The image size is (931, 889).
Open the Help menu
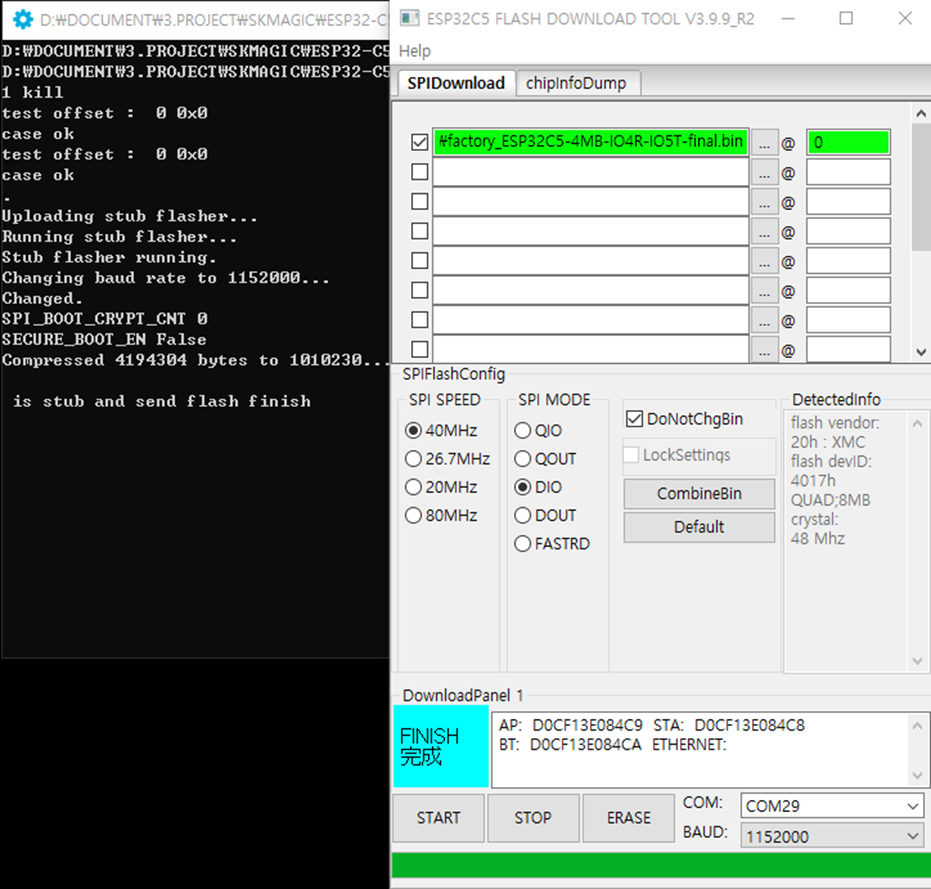point(414,51)
